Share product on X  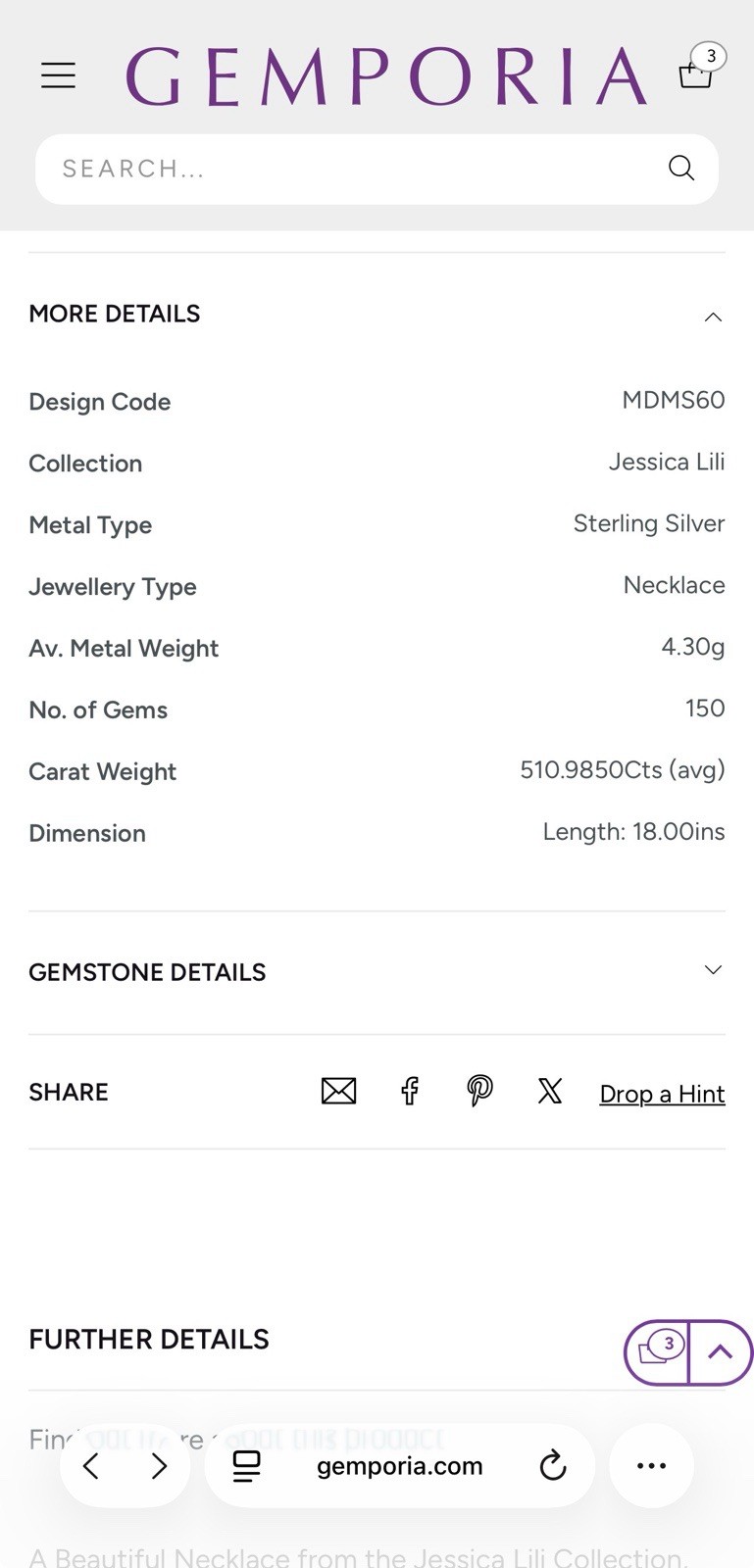pyautogui.click(x=550, y=1091)
